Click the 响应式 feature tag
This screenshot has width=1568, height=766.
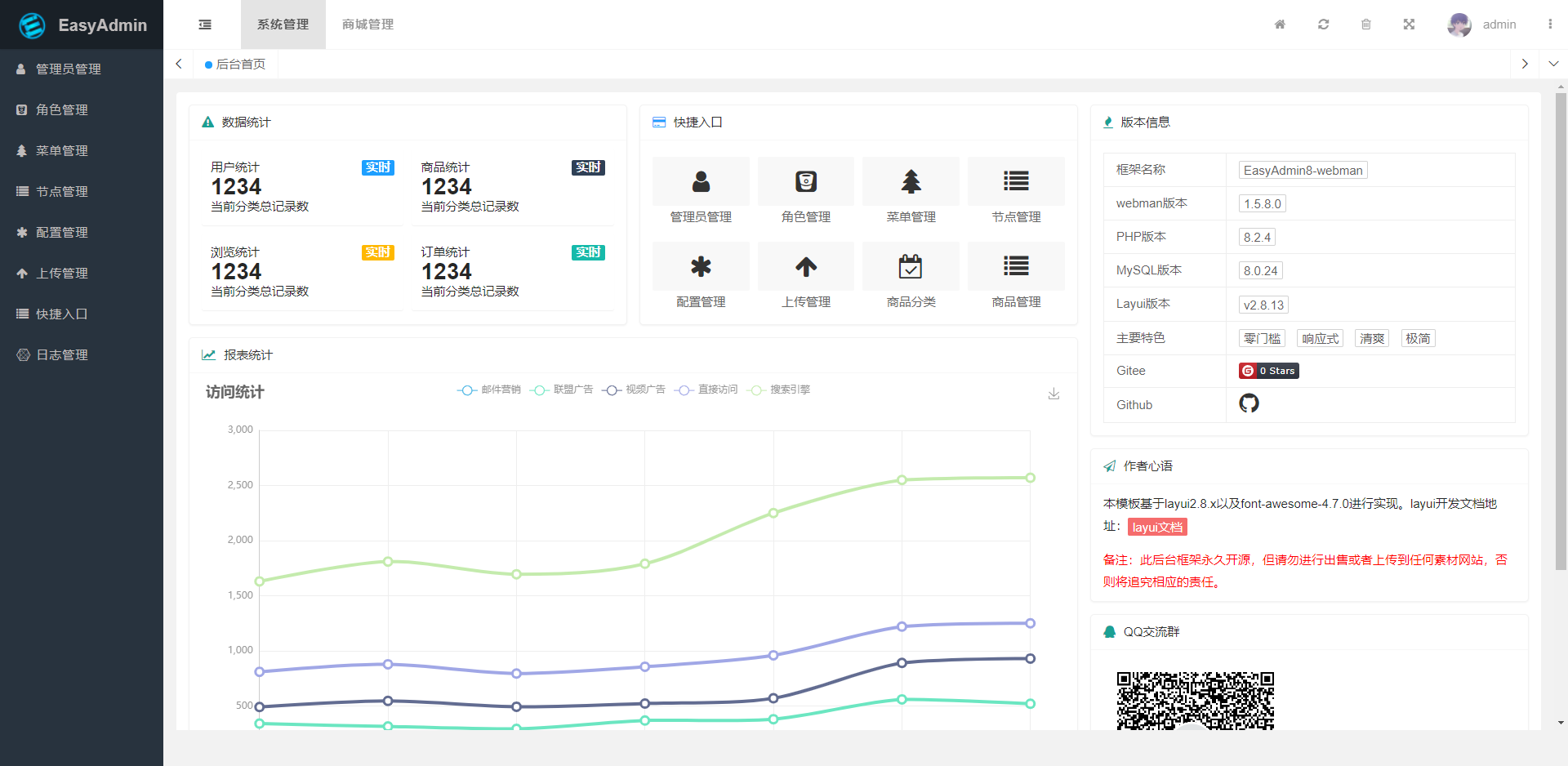(x=1321, y=339)
